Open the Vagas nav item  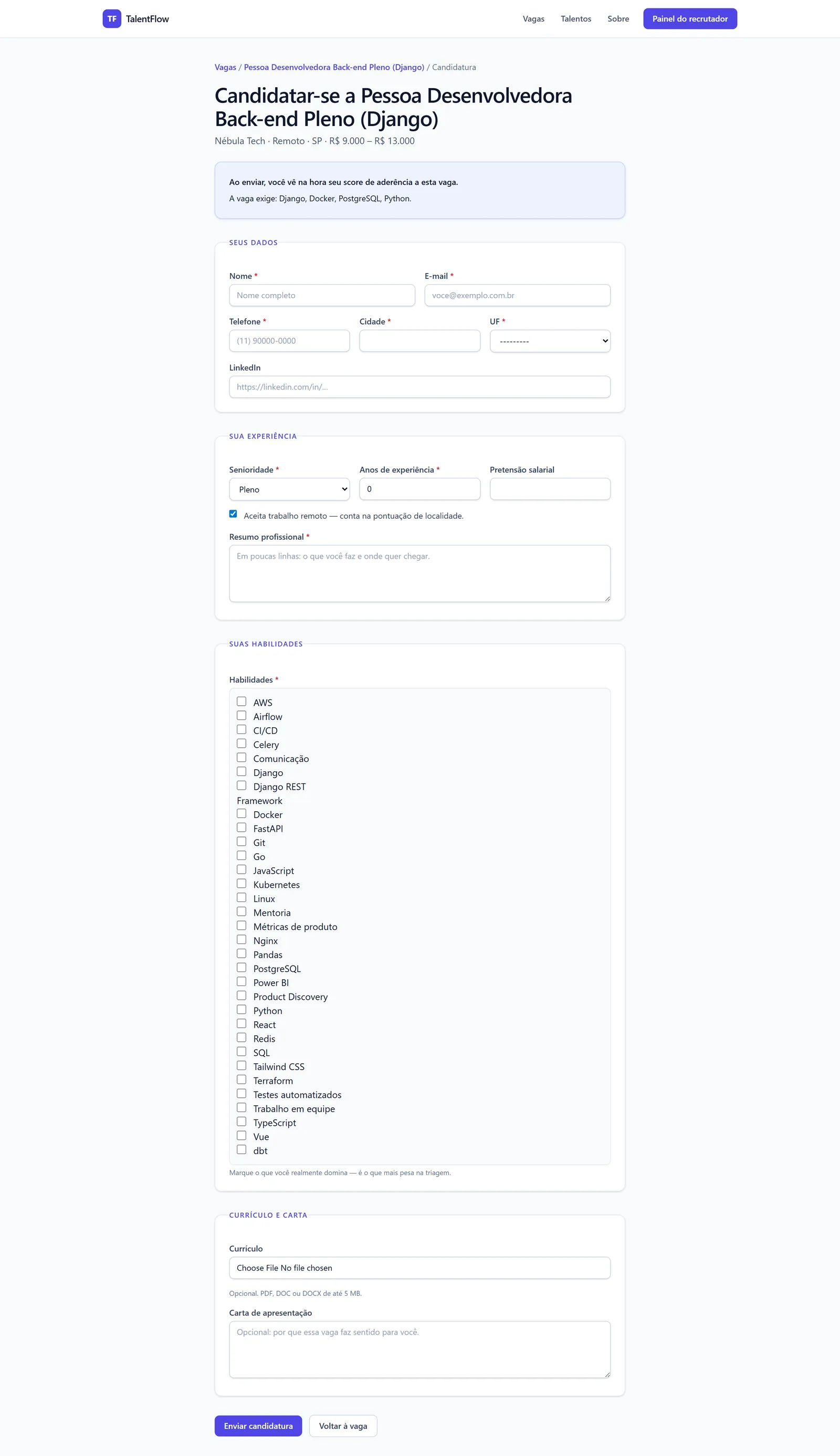pos(533,18)
